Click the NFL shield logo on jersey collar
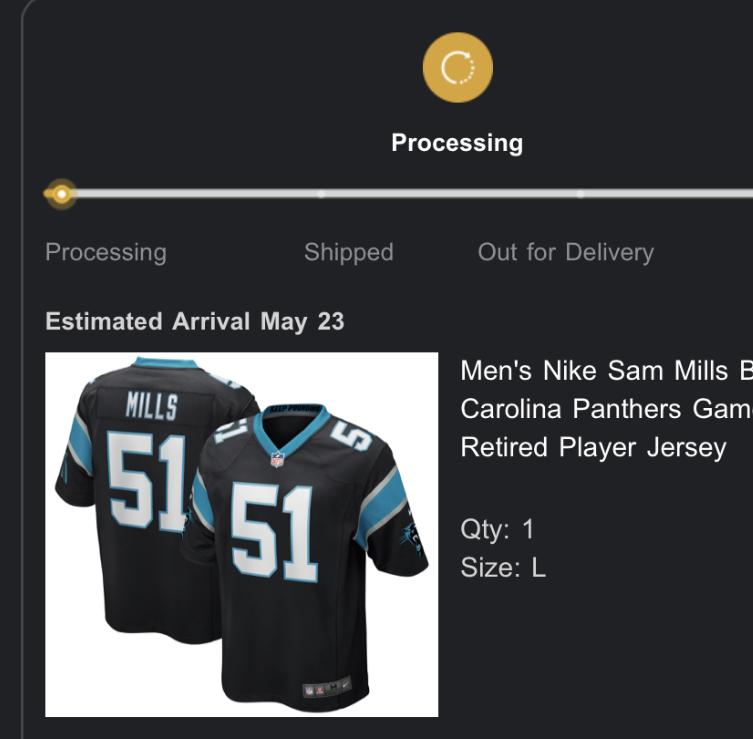753x739 pixels. point(278,460)
